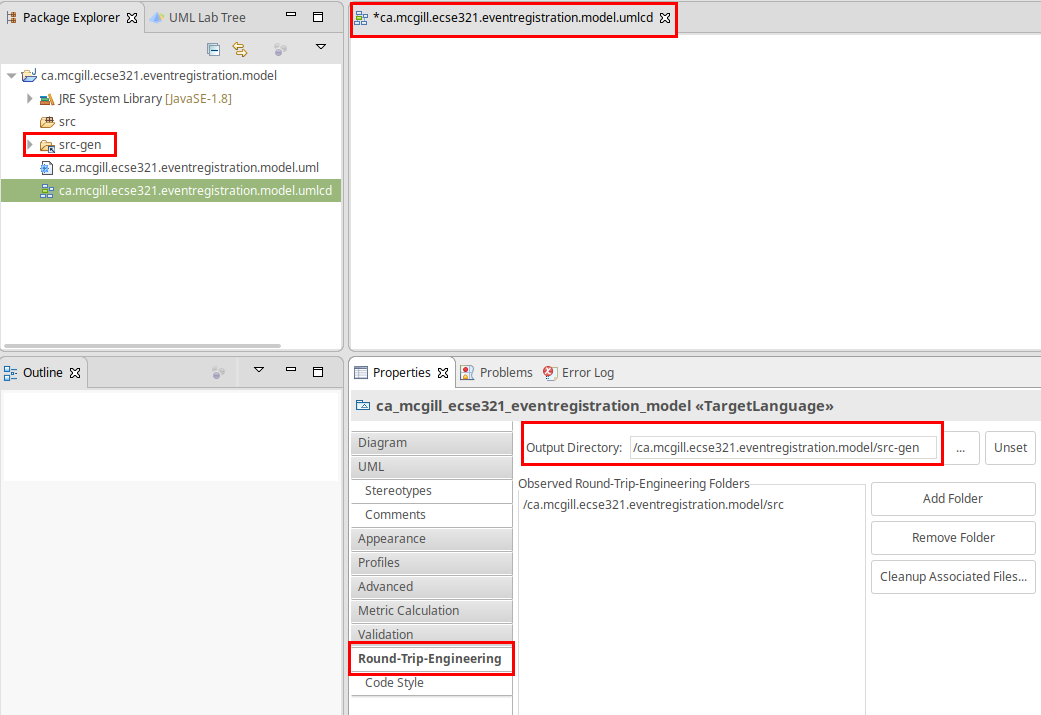Select the model.uml file

pos(189,168)
